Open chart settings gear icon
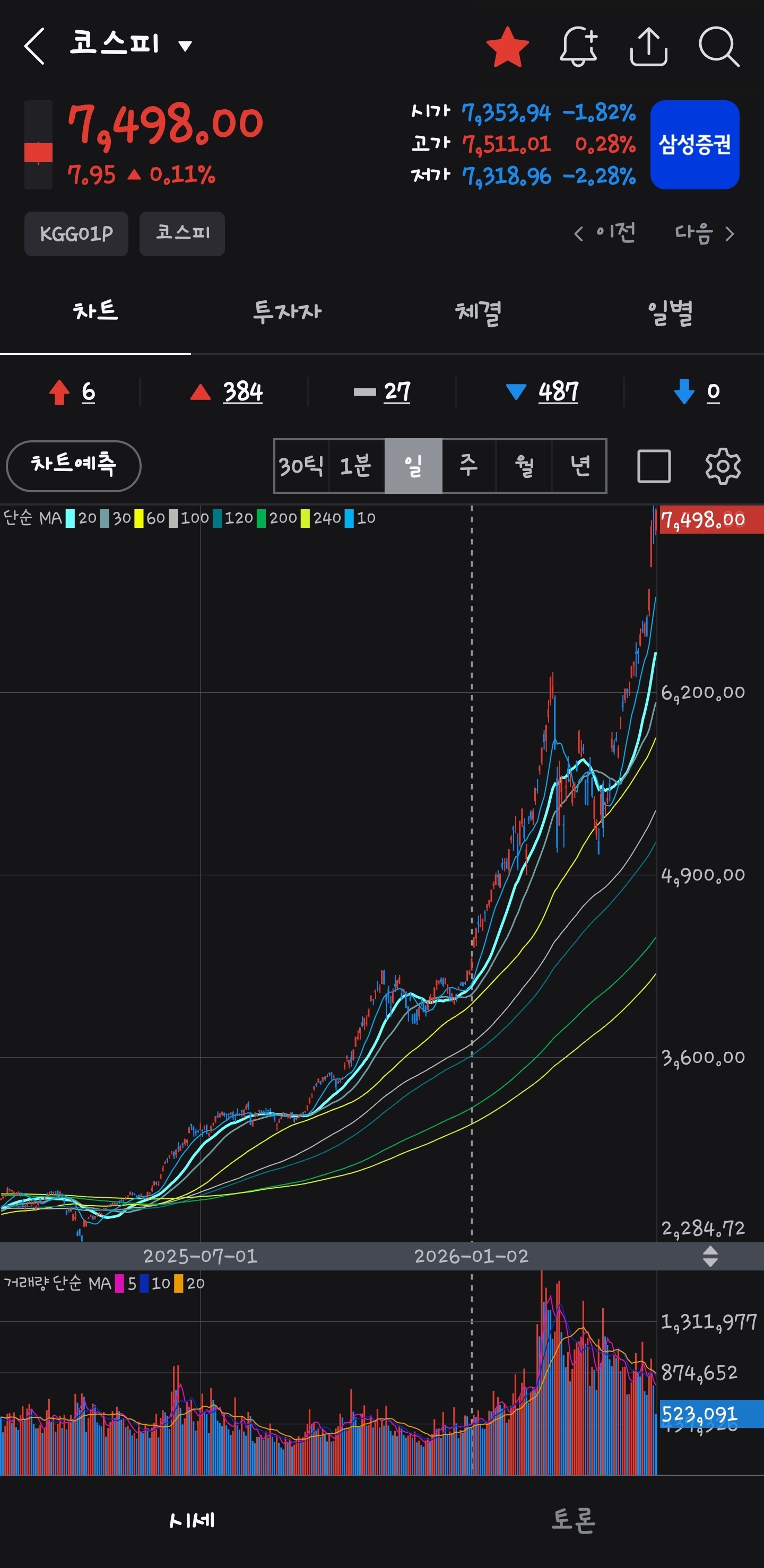 coord(723,466)
